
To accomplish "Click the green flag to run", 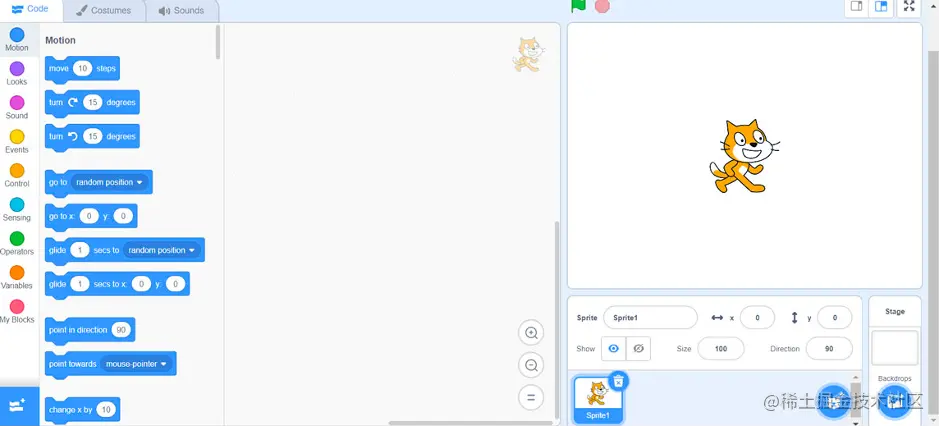I will pos(578,5).
